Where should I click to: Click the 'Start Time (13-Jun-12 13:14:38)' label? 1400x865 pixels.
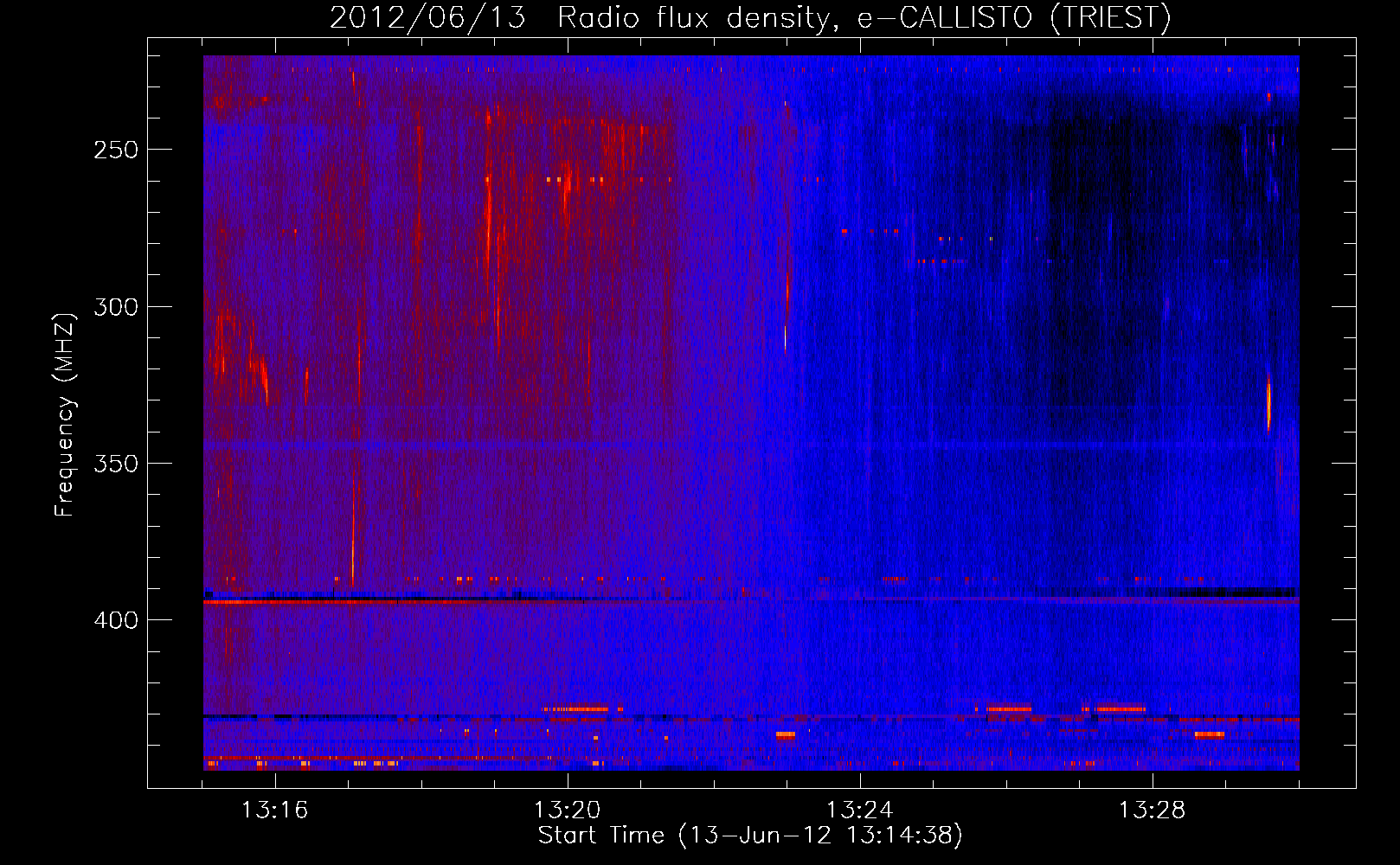point(750,836)
